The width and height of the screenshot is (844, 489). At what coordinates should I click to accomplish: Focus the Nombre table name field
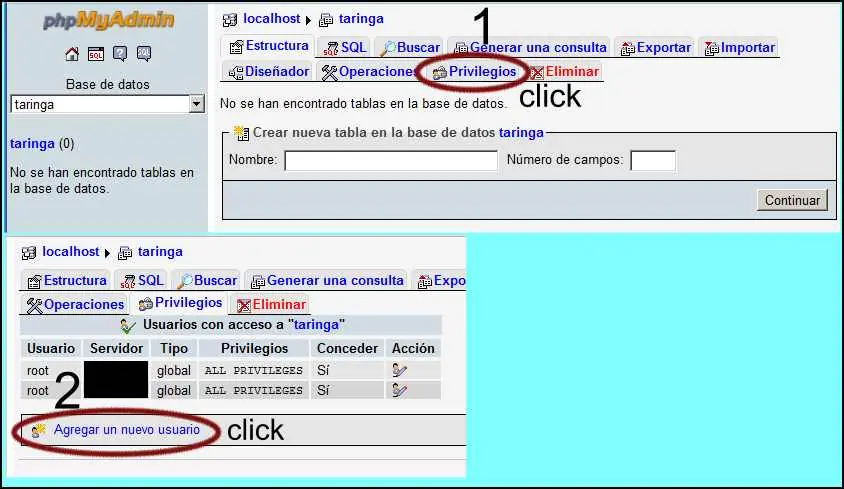[x=391, y=160]
